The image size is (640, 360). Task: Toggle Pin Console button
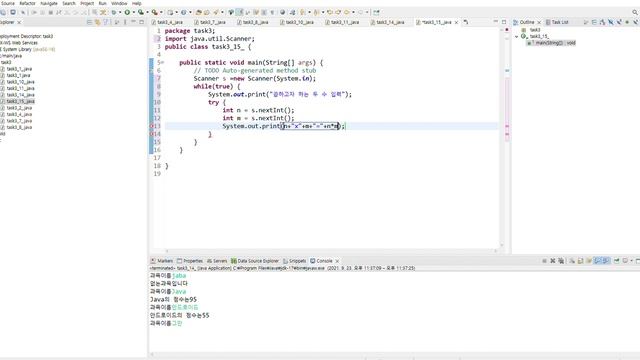(616, 260)
